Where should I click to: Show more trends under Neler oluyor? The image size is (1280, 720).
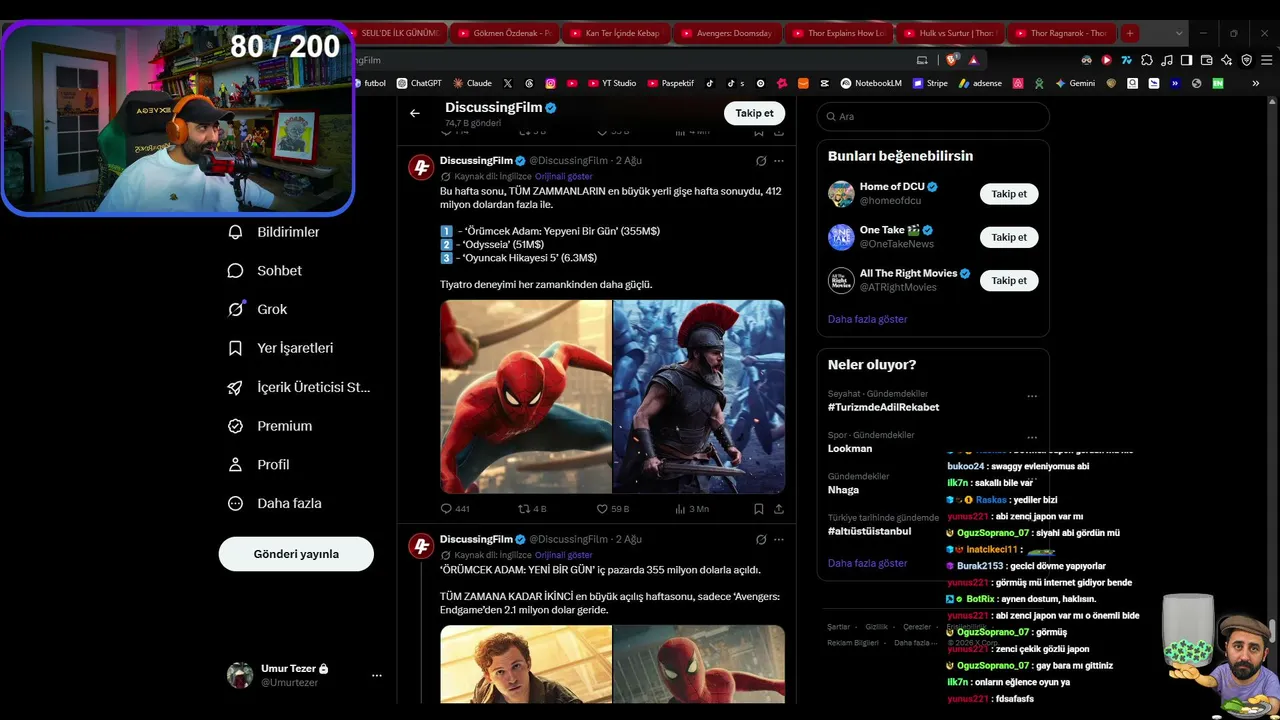(x=868, y=563)
